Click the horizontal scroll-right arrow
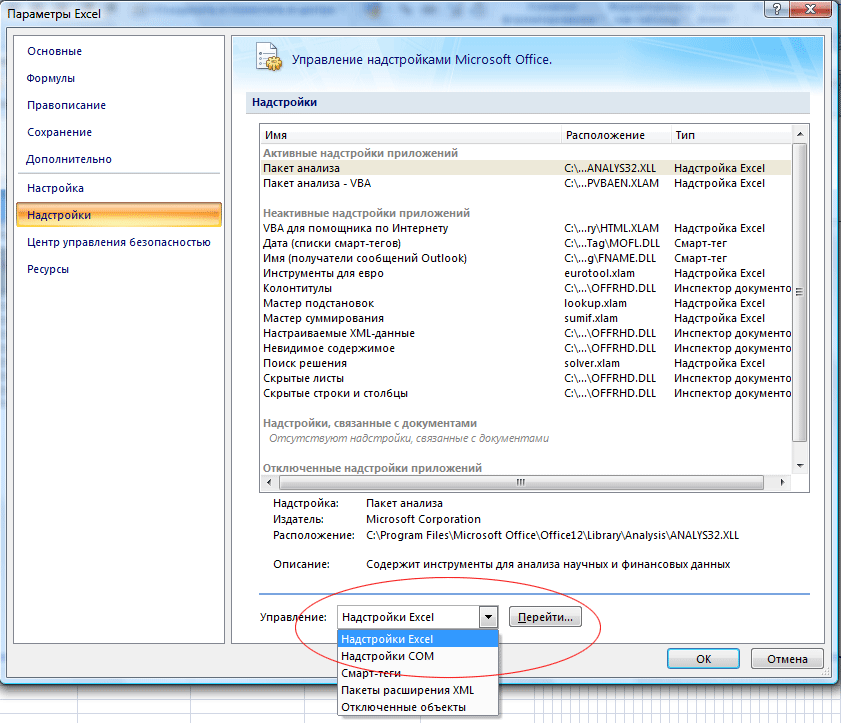 point(783,482)
